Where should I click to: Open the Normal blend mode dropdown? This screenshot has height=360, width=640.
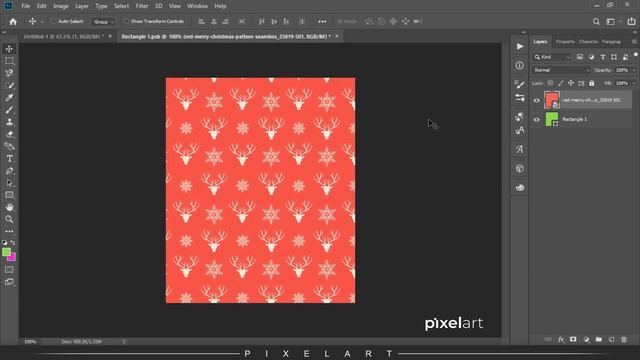pyautogui.click(x=561, y=70)
